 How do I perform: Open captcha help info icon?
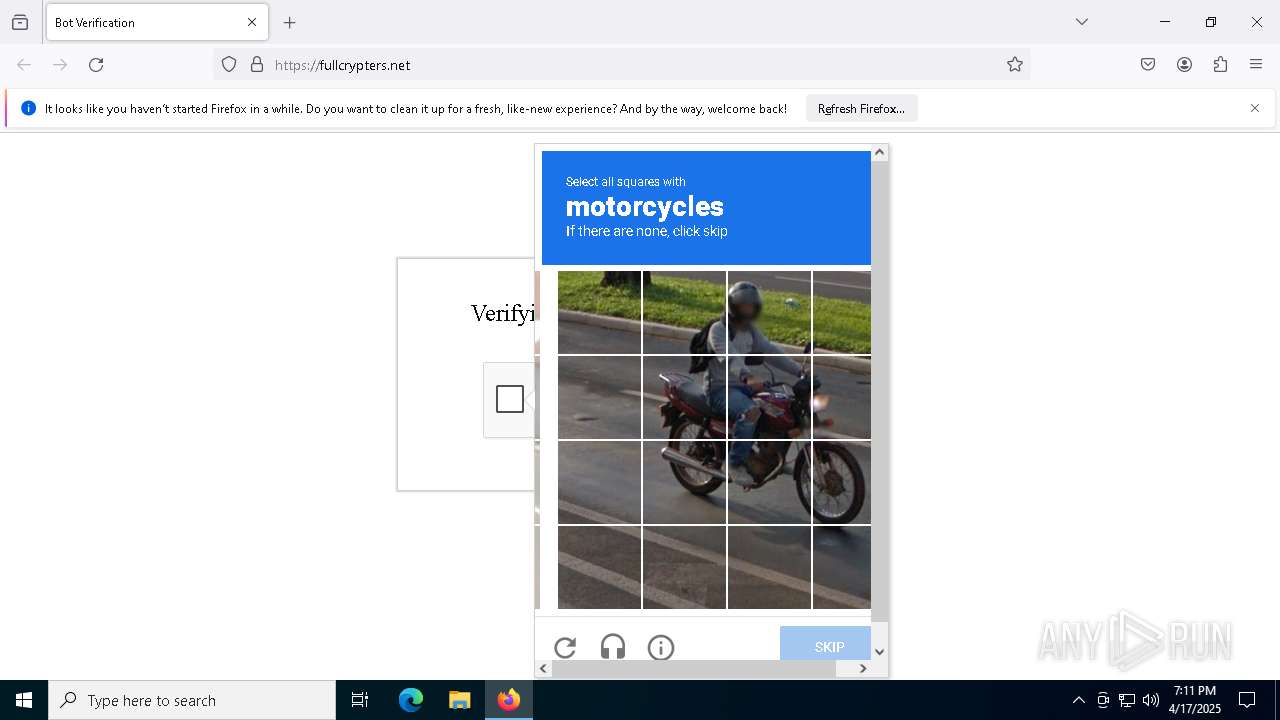pyautogui.click(x=661, y=648)
